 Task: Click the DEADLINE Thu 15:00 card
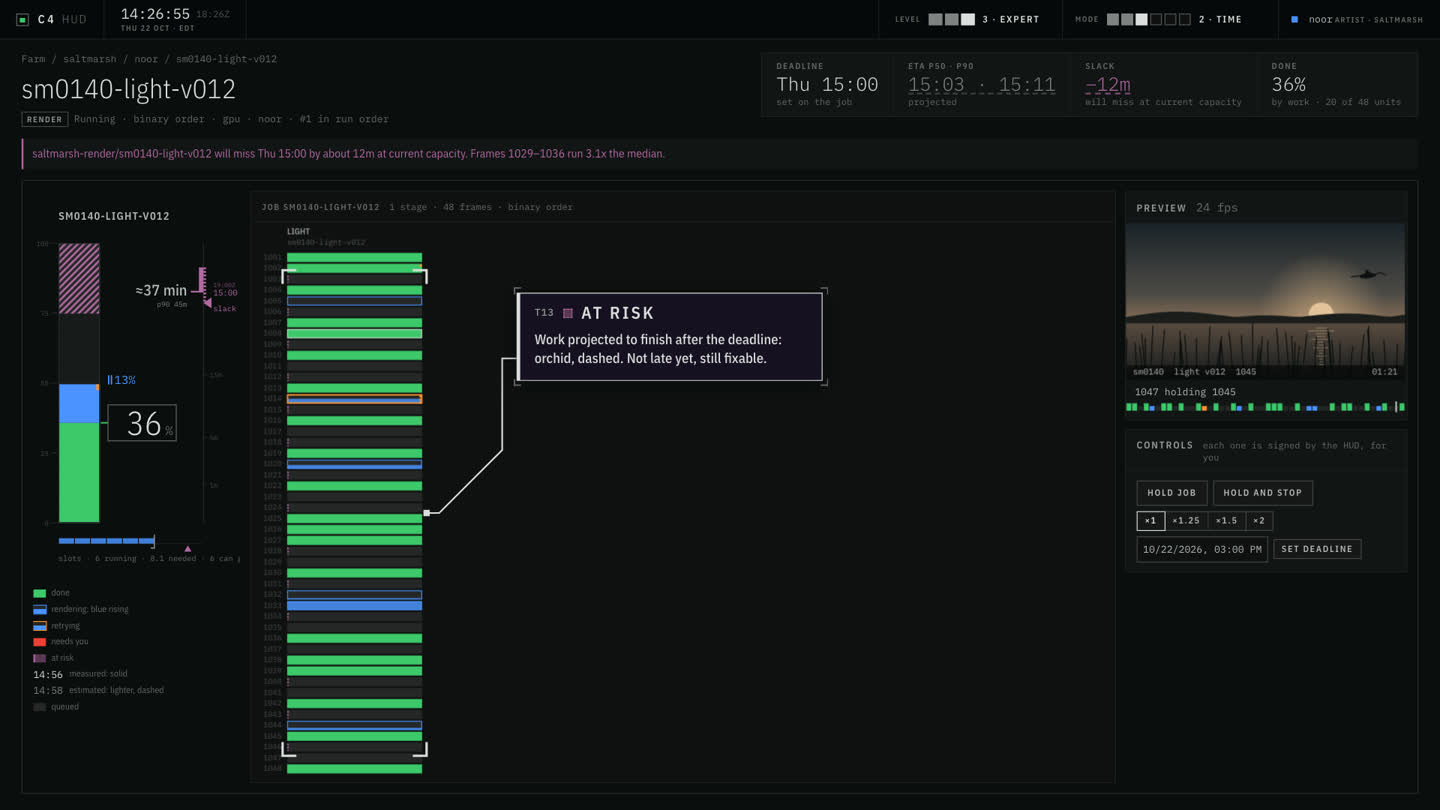[828, 85]
